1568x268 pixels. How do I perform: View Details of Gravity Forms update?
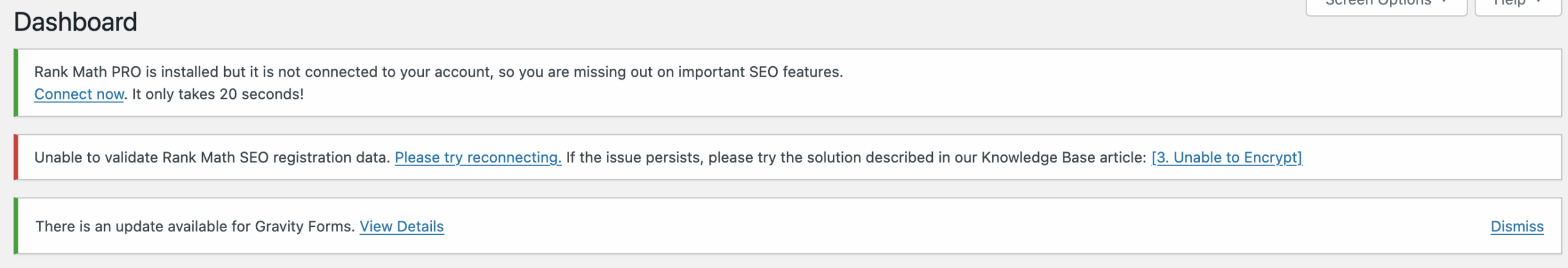pyautogui.click(x=401, y=226)
